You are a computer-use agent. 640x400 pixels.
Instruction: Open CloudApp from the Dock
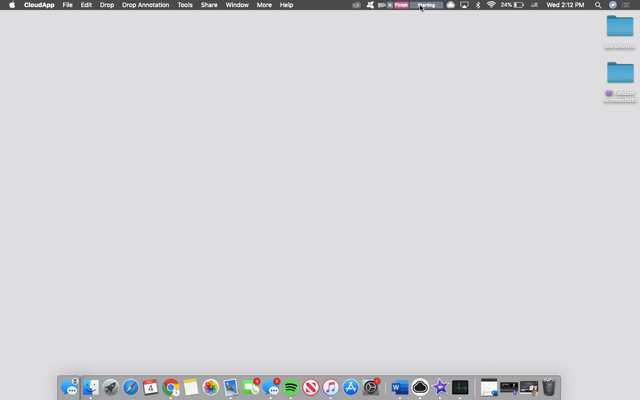click(420, 387)
